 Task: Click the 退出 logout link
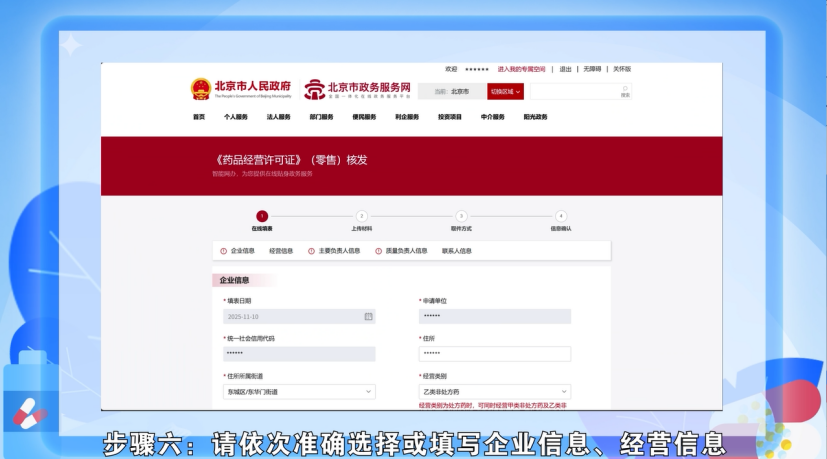[x=565, y=69]
